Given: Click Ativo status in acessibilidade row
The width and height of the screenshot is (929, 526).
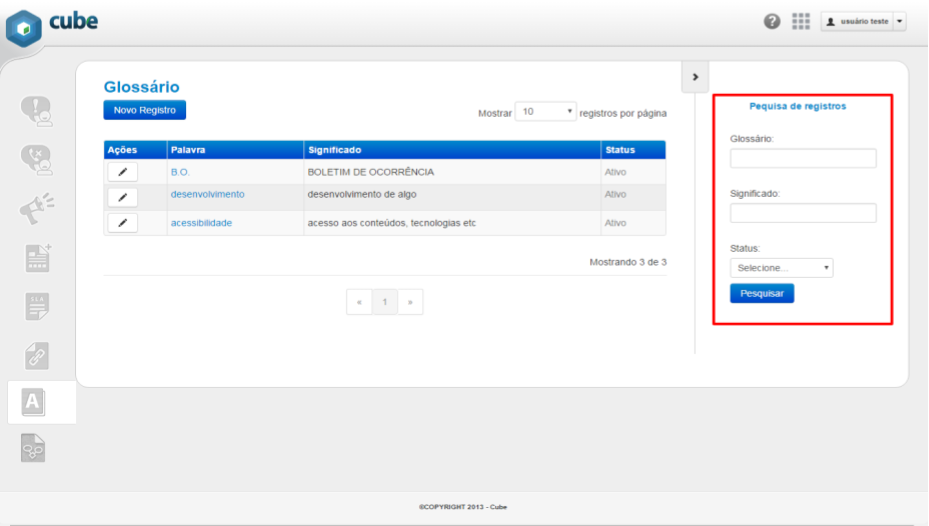Looking at the screenshot, I should click(616, 223).
